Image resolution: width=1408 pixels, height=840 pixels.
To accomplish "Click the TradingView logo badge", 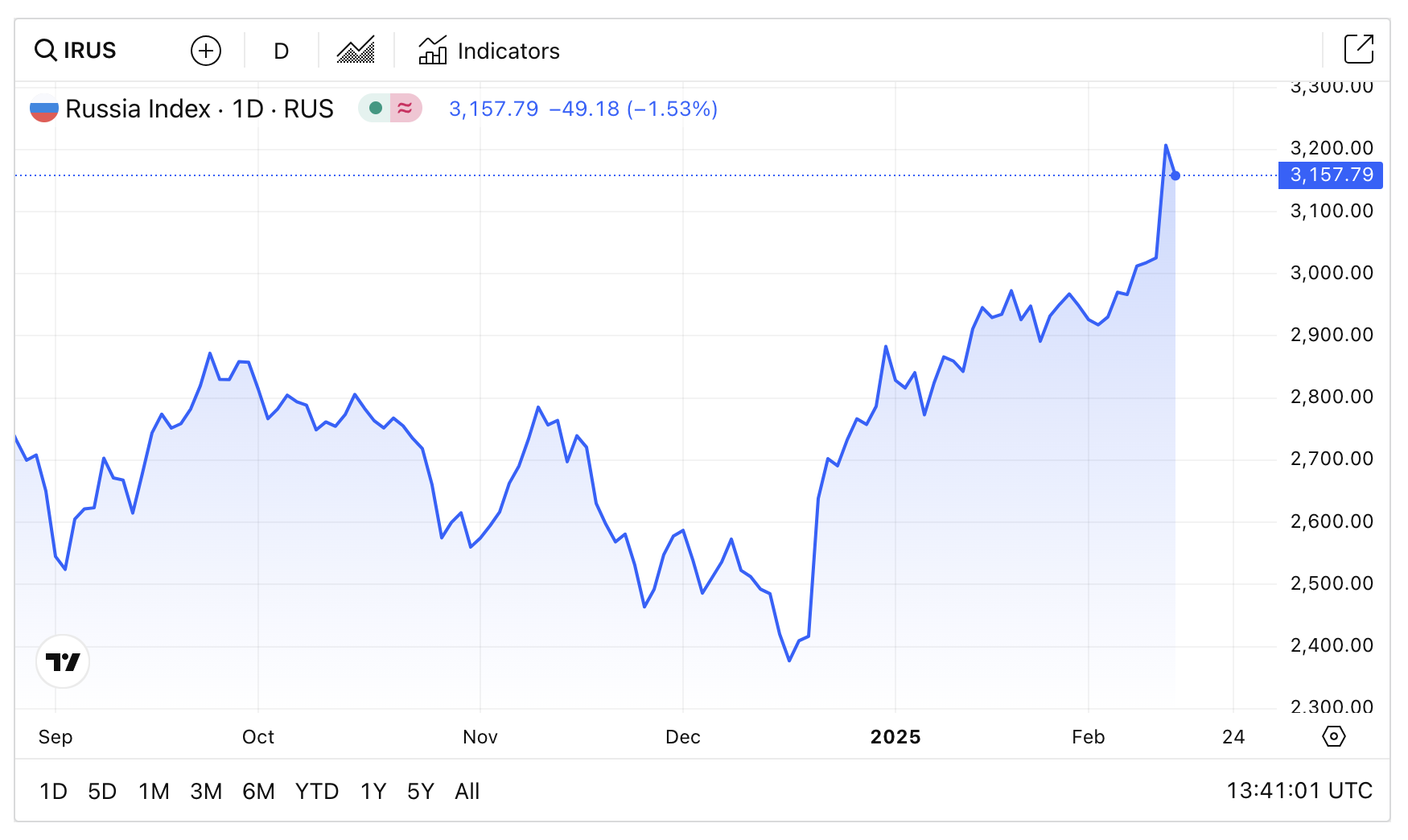I will pos(63,661).
